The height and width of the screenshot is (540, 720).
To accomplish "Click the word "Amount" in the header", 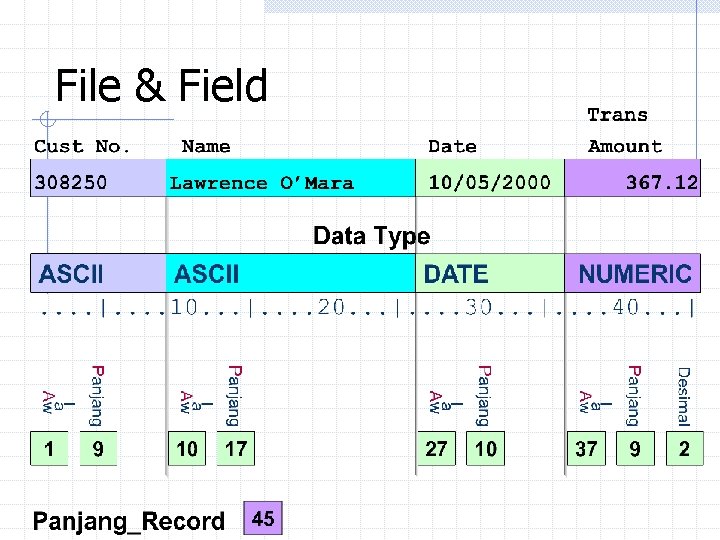I will [x=625, y=146].
